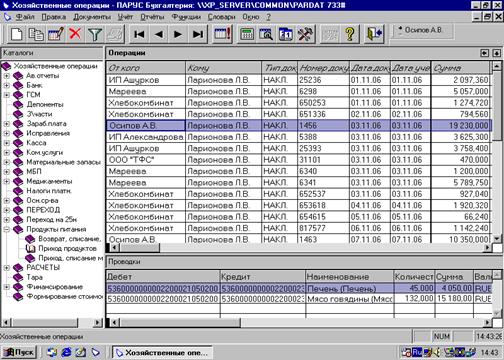The height and width of the screenshot is (360, 504).
Task: Select the ООО "ТФС" operation row
Action: (x=299, y=160)
